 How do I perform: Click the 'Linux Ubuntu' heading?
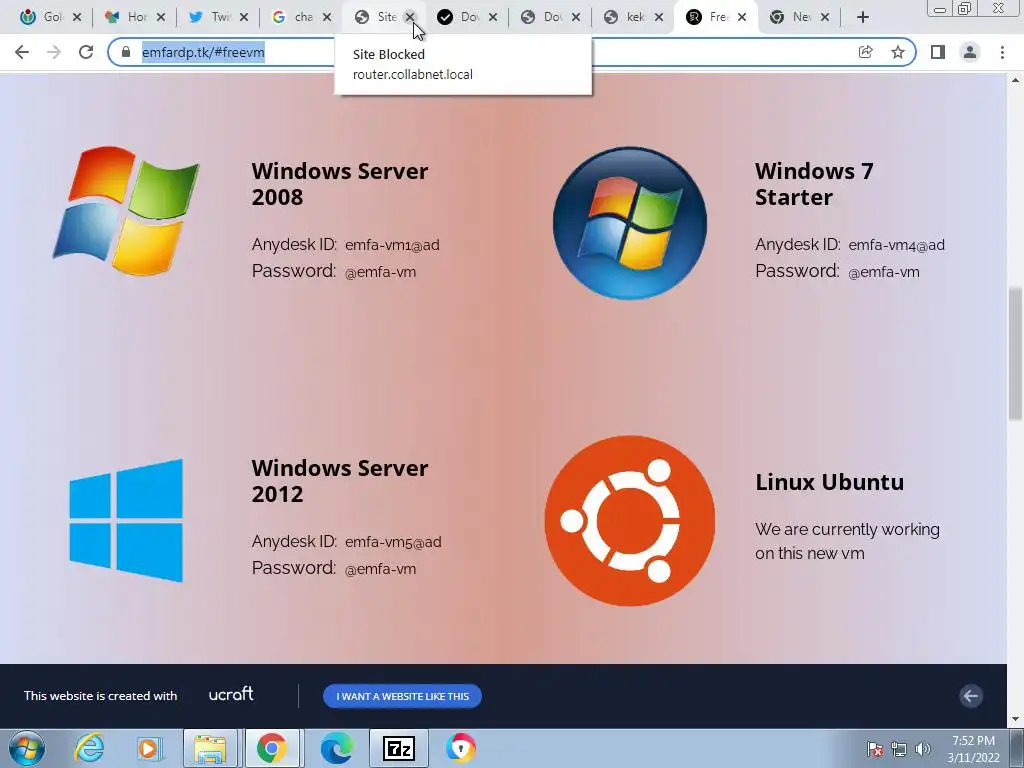(x=829, y=482)
